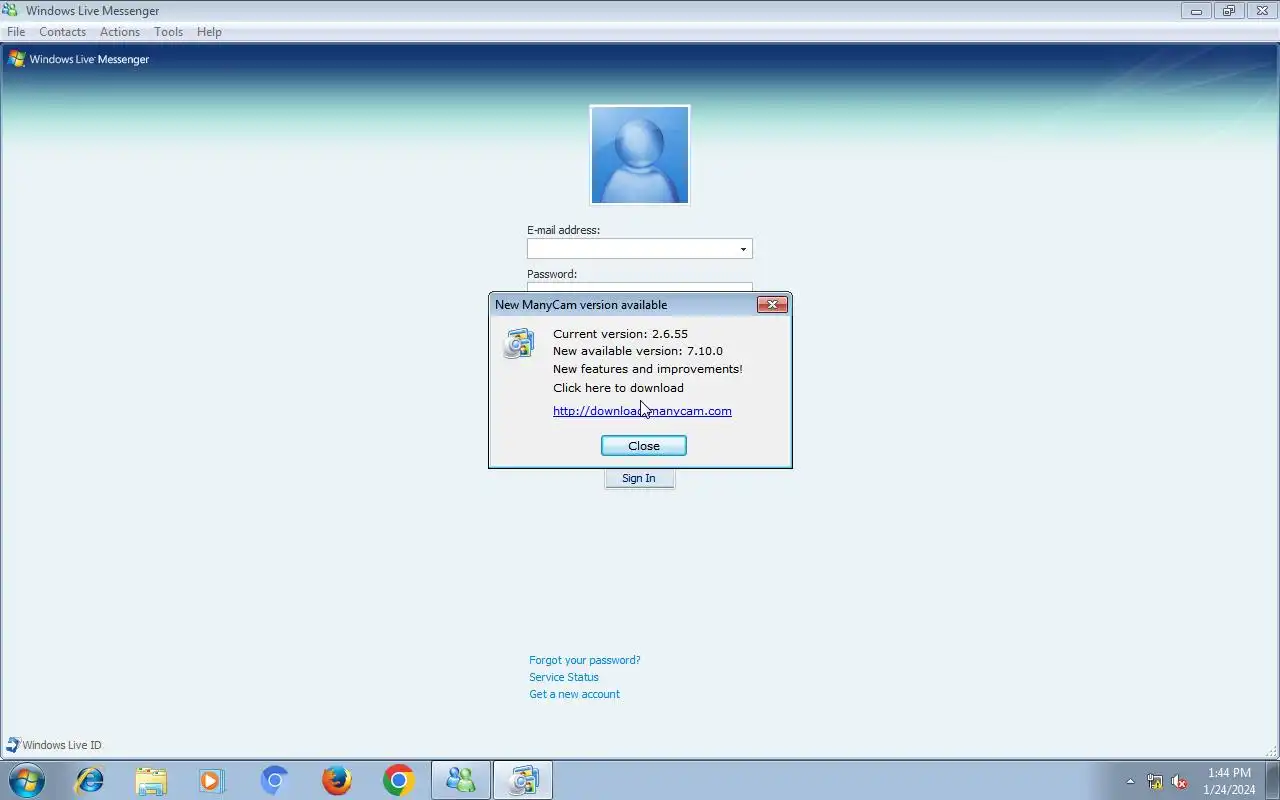Viewport: 1280px width, 800px height.
Task: Close ManyCam dialog with red X
Action: [772, 305]
